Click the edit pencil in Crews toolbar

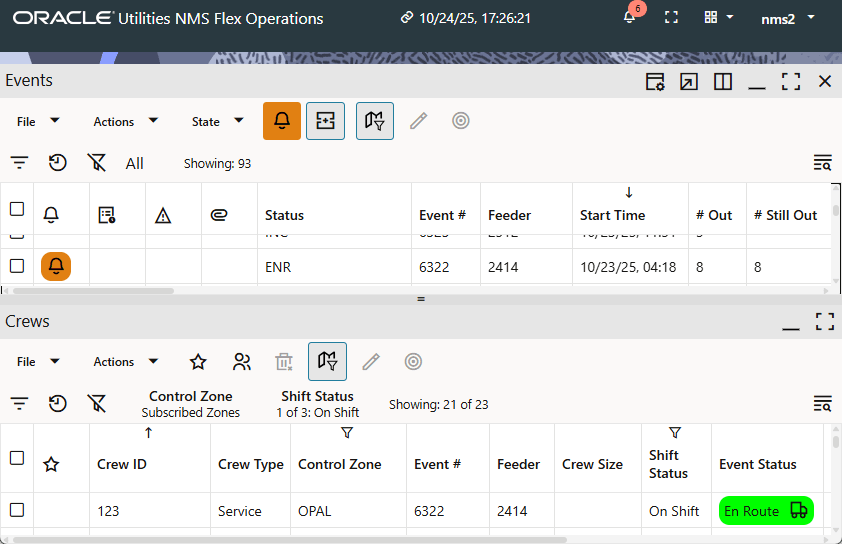371,361
